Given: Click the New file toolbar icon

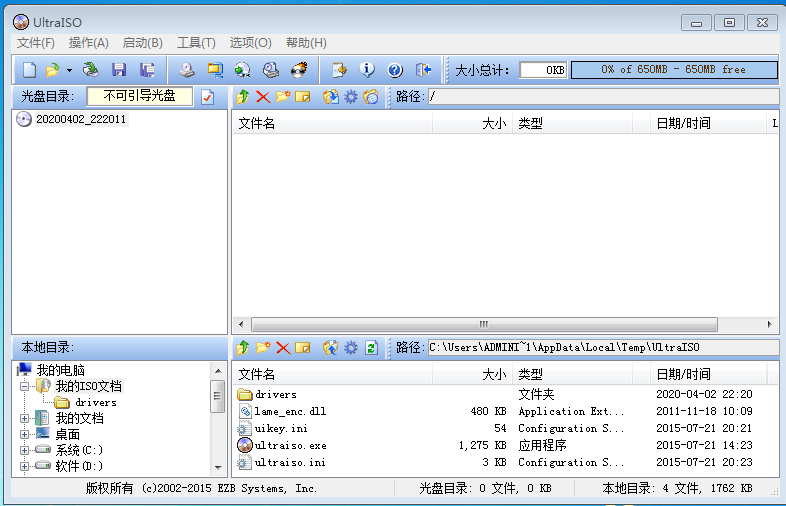Looking at the screenshot, I should [29, 70].
